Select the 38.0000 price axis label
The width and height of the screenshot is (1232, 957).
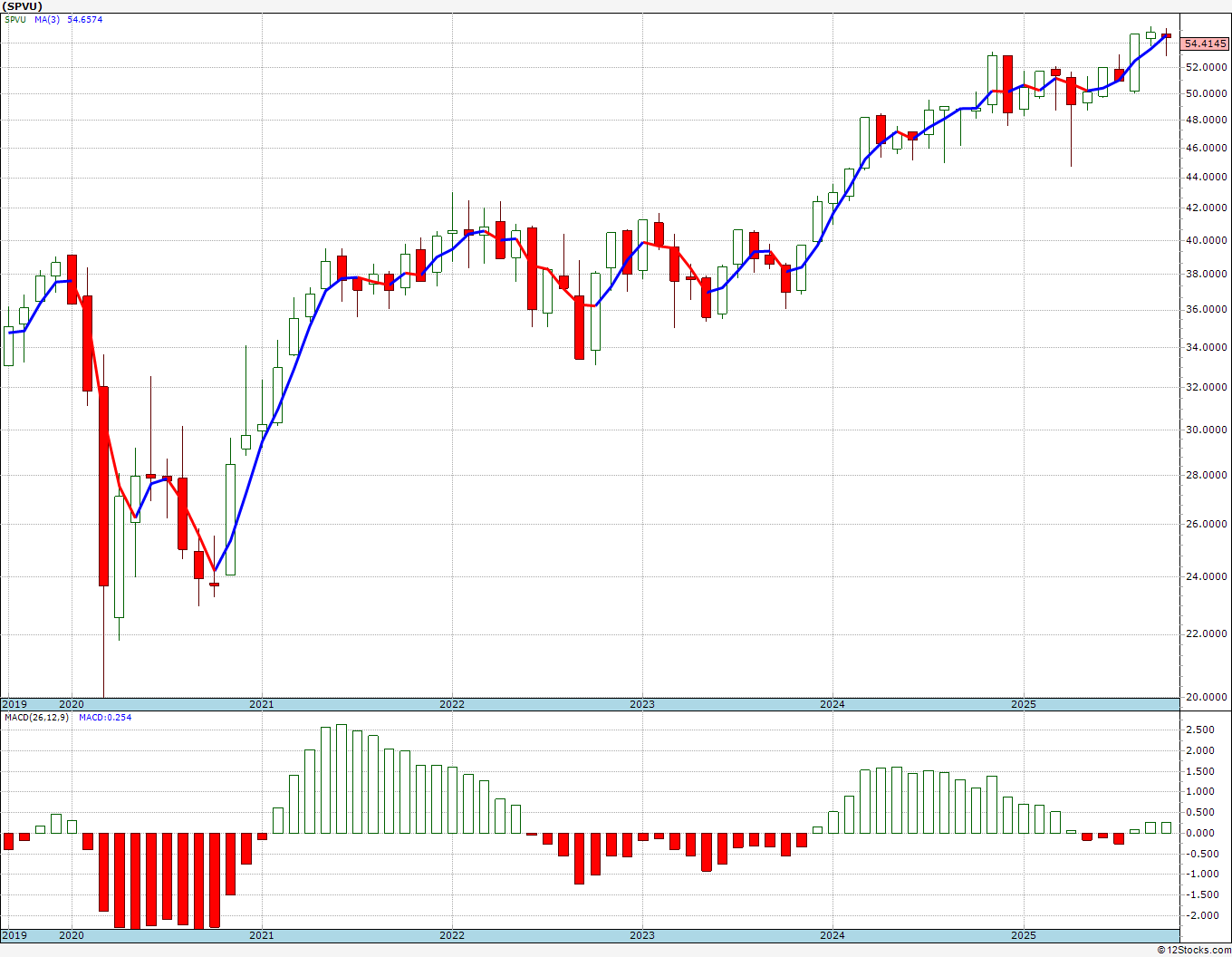point(1206,274)
